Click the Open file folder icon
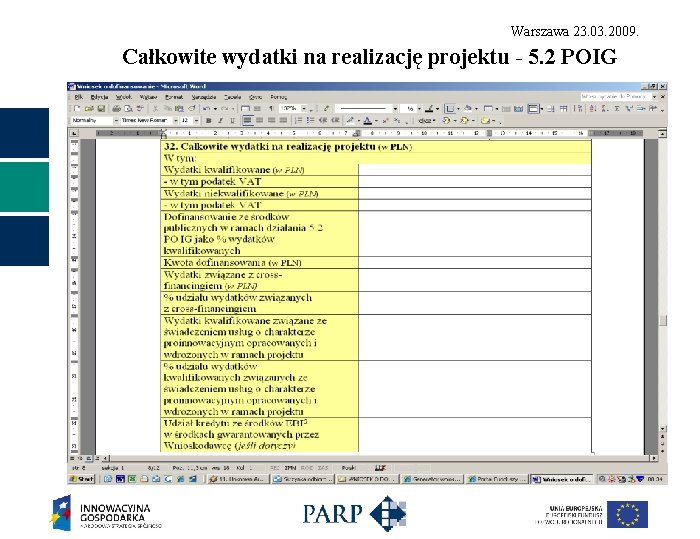This screenshot has height=539, width=700. (x=89, y=108)
